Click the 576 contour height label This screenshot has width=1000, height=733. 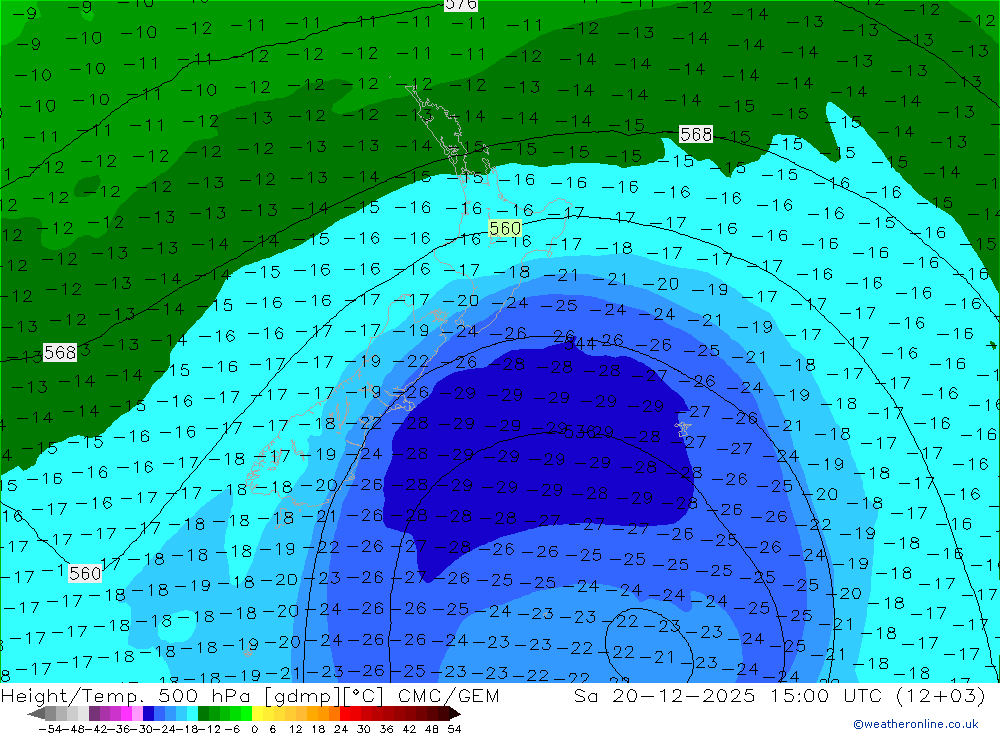(460, 4)
